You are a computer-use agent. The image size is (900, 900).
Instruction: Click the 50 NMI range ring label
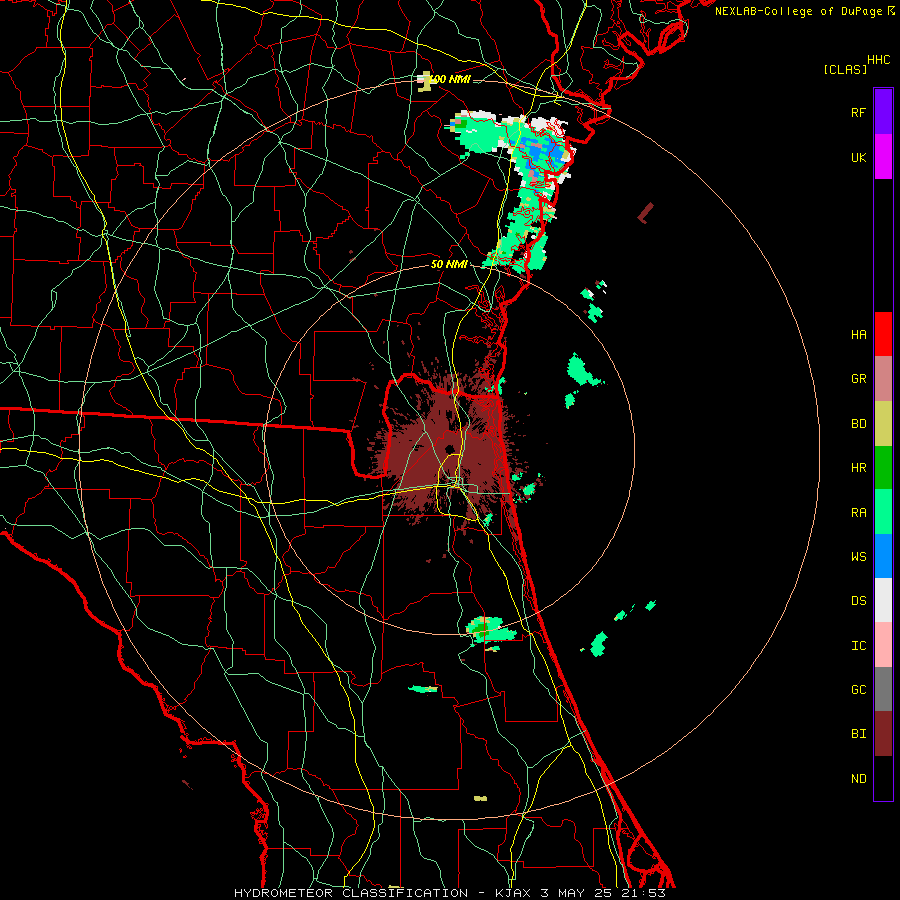(x=449, y=265)
